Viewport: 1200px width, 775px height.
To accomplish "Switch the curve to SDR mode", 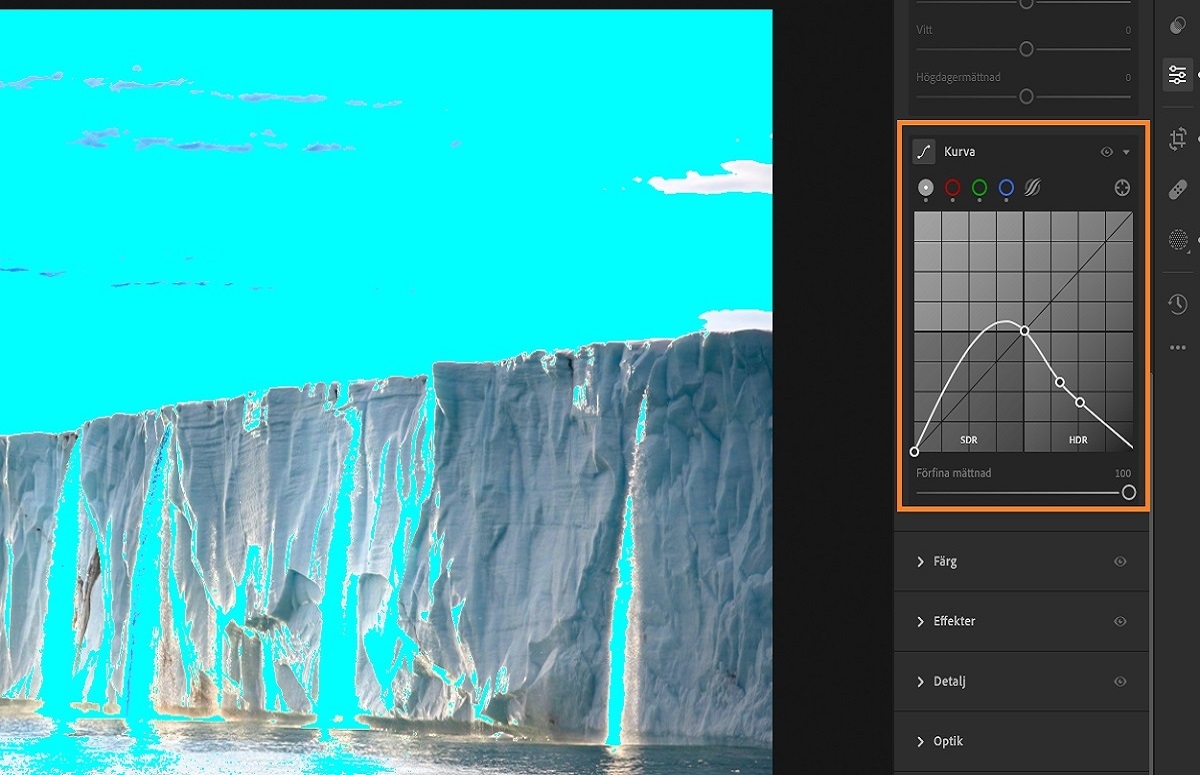I will 968,439.
